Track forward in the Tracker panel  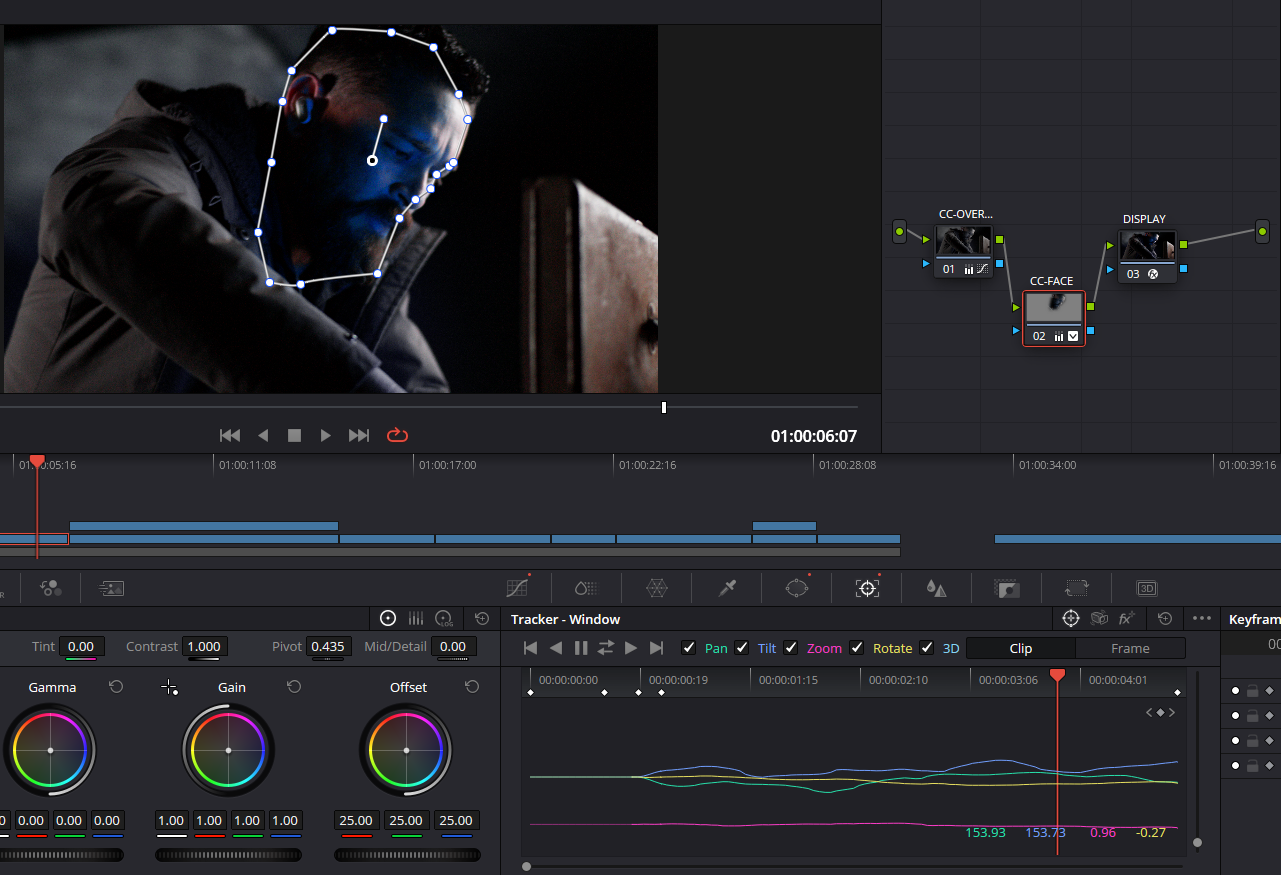coord(631,648)
